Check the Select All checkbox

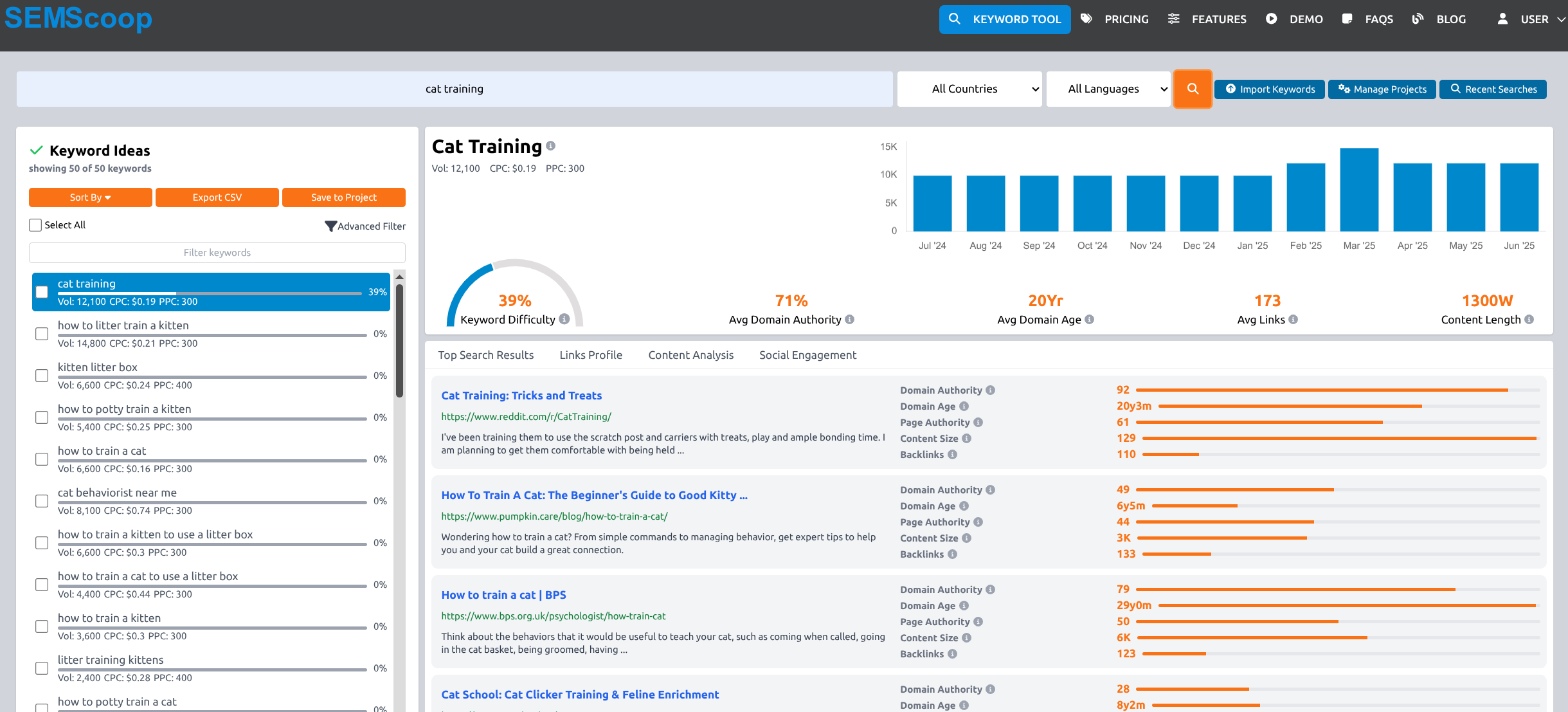(35, 225)
